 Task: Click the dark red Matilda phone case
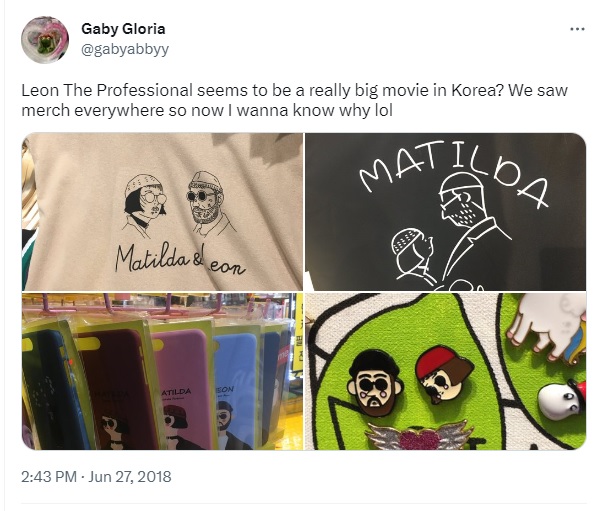[x=117, y=388]
